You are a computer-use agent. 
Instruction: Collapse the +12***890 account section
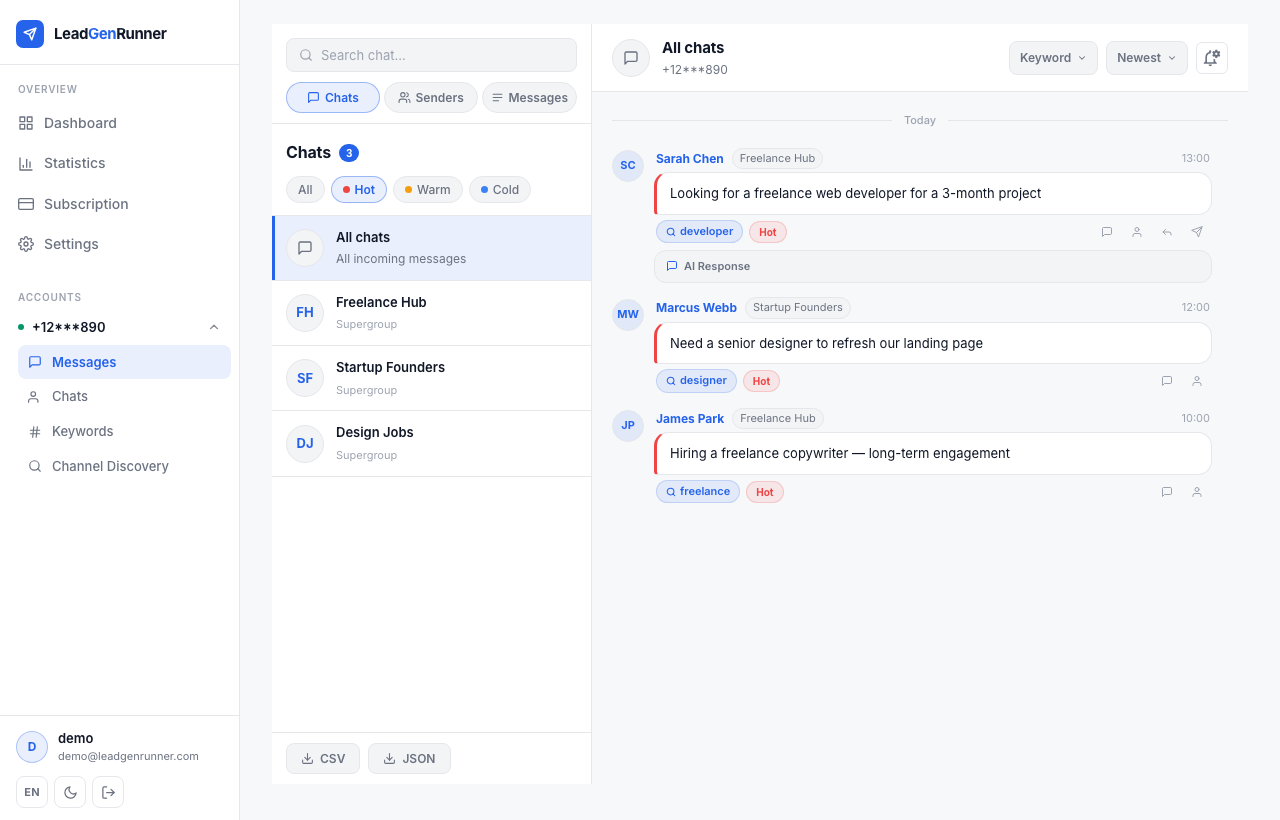point(214,327)
